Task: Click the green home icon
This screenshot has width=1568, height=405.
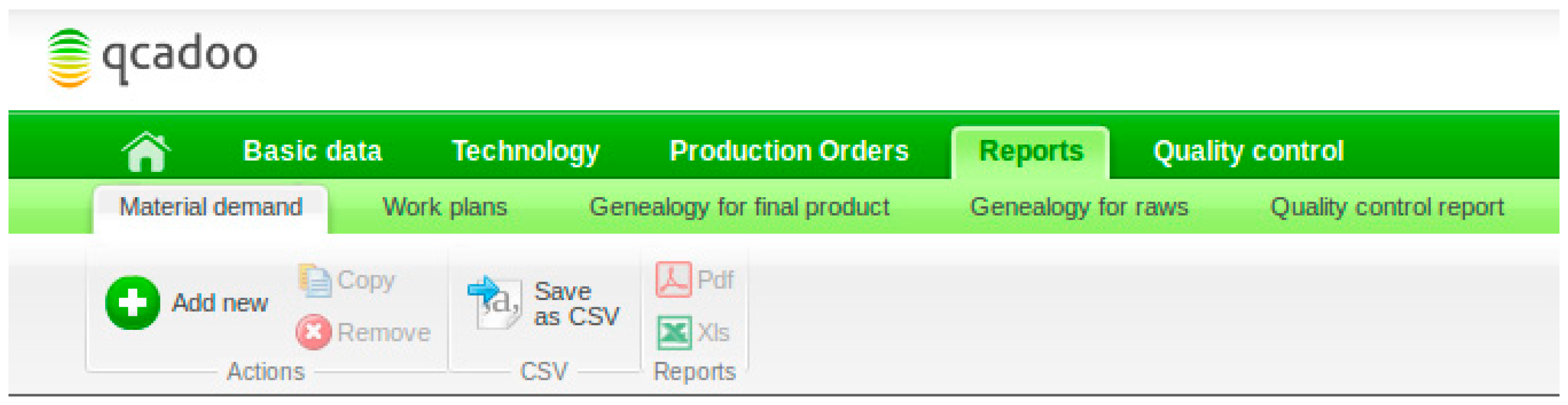Action: tap(146, 152)
